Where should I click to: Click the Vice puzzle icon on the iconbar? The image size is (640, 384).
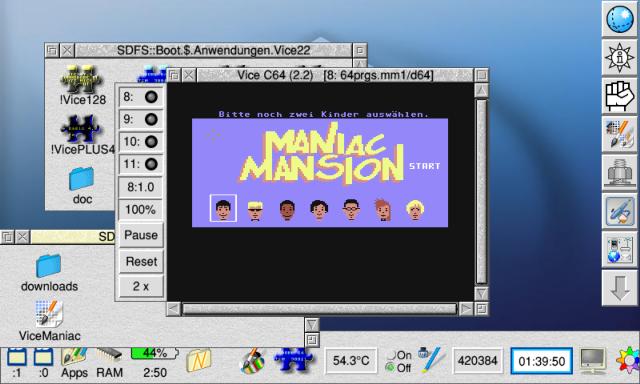pos(293,360)
